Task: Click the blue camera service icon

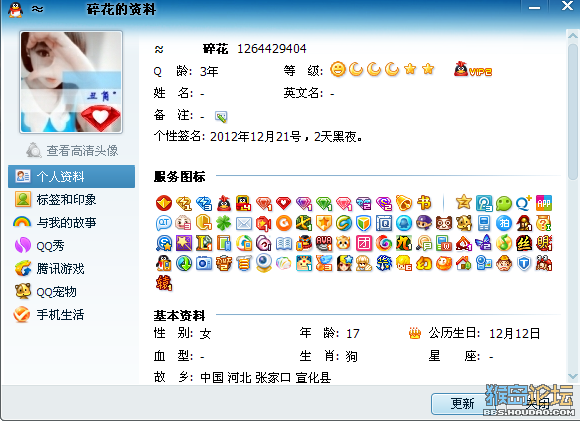Action: point(203,263)
